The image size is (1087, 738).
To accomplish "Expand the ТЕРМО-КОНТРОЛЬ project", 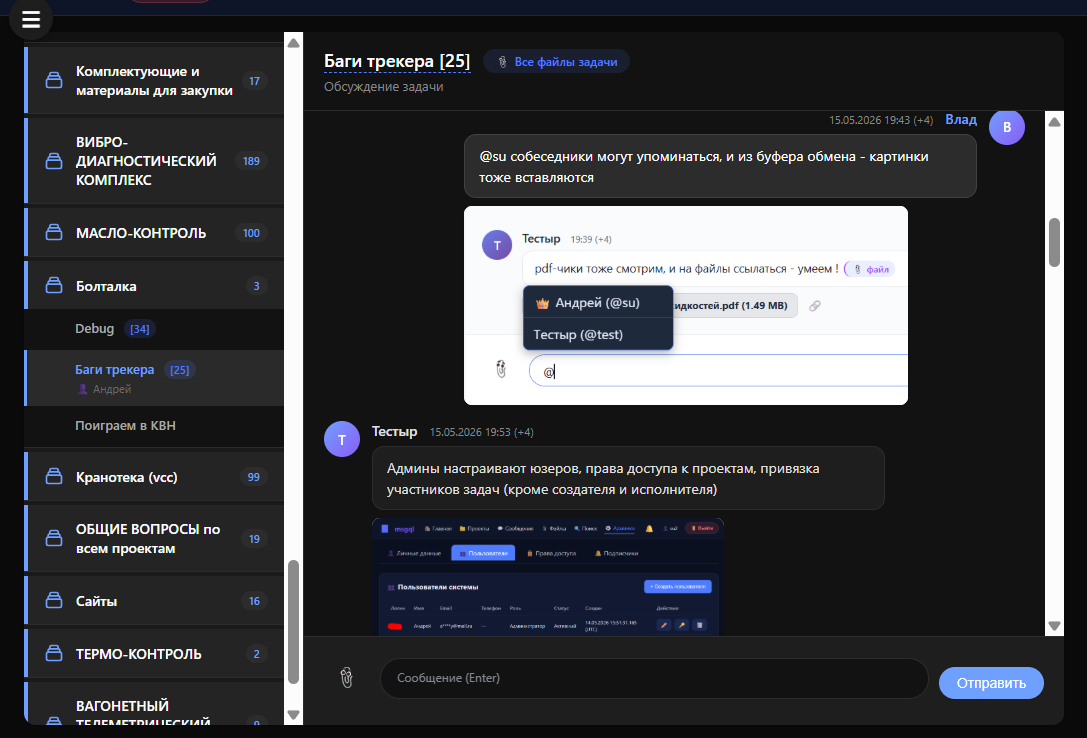I will coord(155,653).
